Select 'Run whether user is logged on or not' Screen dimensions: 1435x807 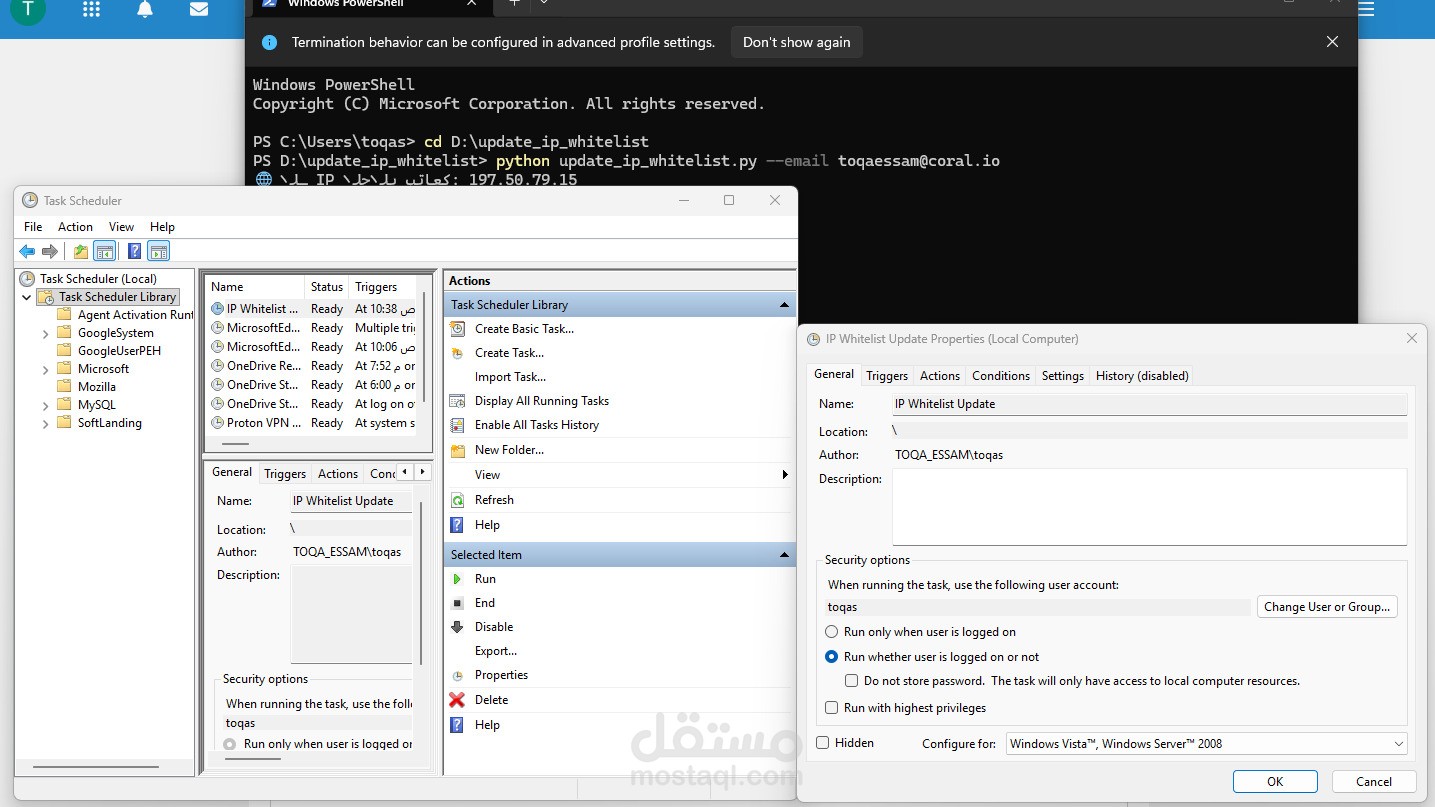[831, 657]
